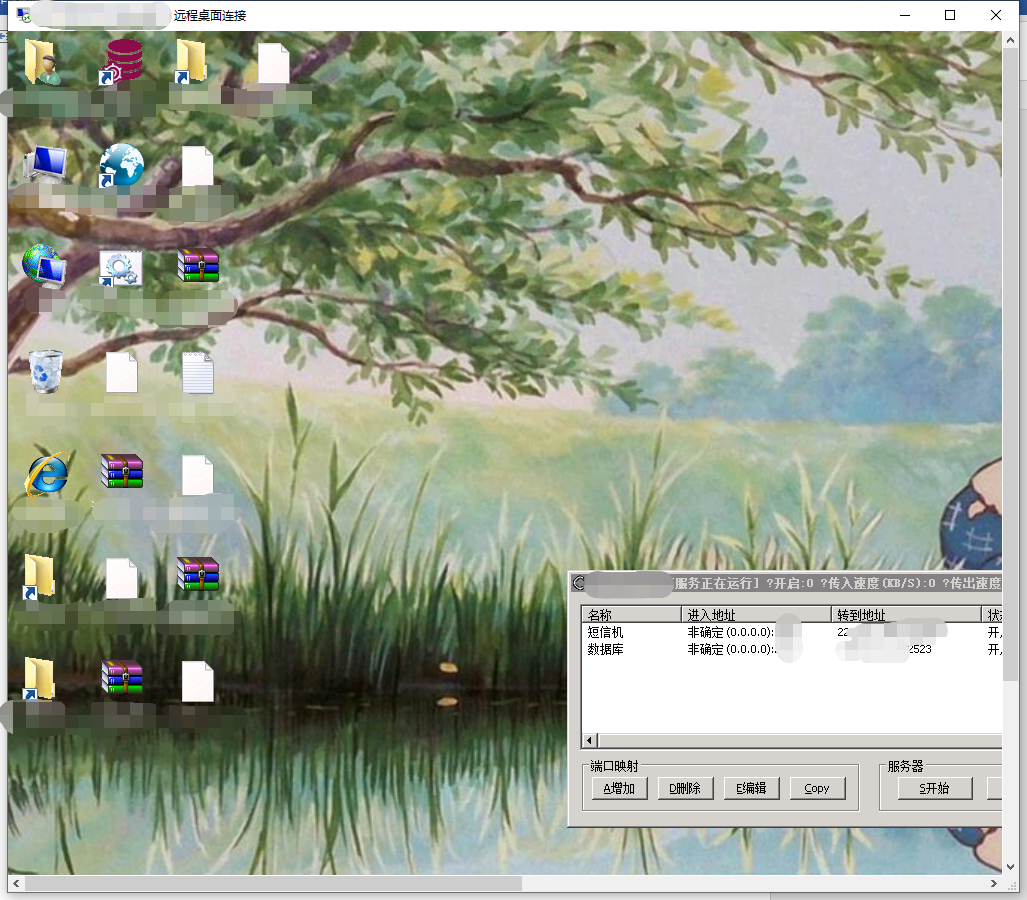Image resolution: width=1027 pixels, height=900 pixels.
Task: Select WinRAR archive beside the gear shortcut
Action: coord(198,265)
